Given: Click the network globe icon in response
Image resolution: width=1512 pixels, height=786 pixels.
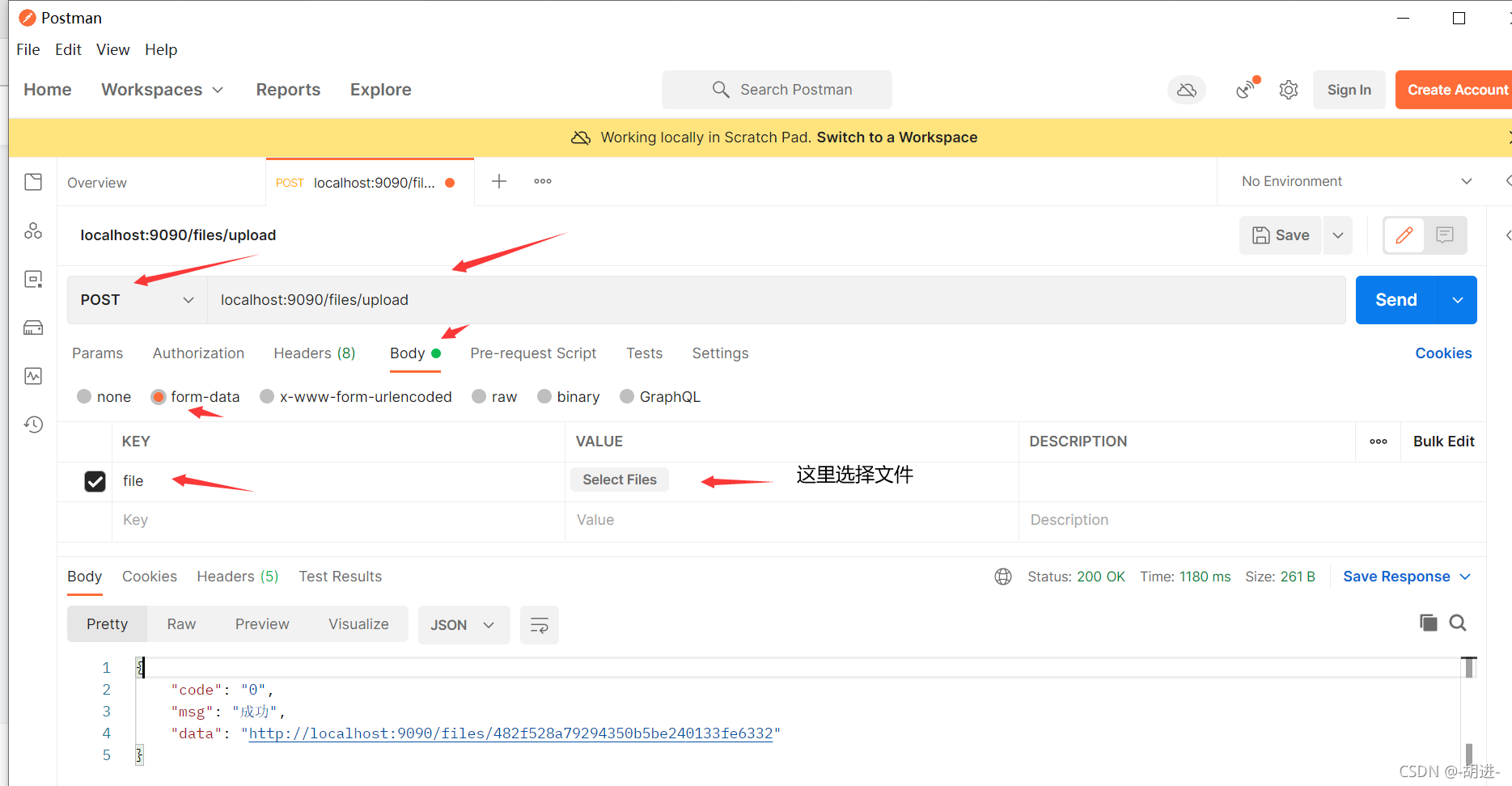Looking at the screenshot, I should tap(1003, 577).
